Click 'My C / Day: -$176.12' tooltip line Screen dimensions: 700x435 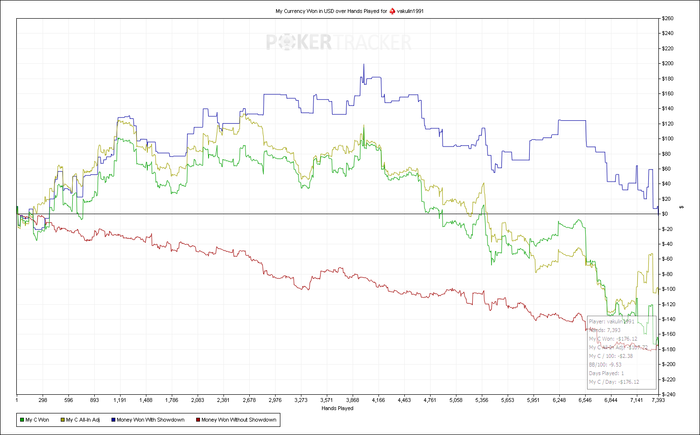click(614, 382)
